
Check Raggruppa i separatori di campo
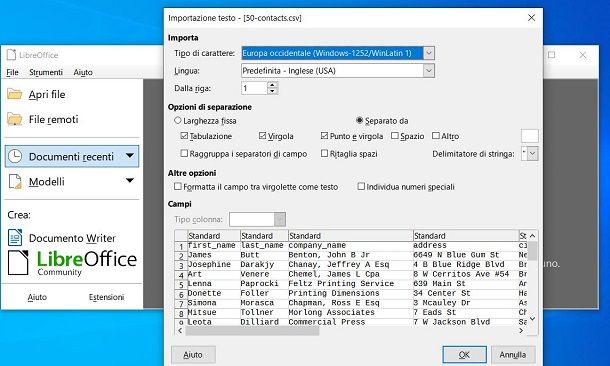[x=184, y=153]
